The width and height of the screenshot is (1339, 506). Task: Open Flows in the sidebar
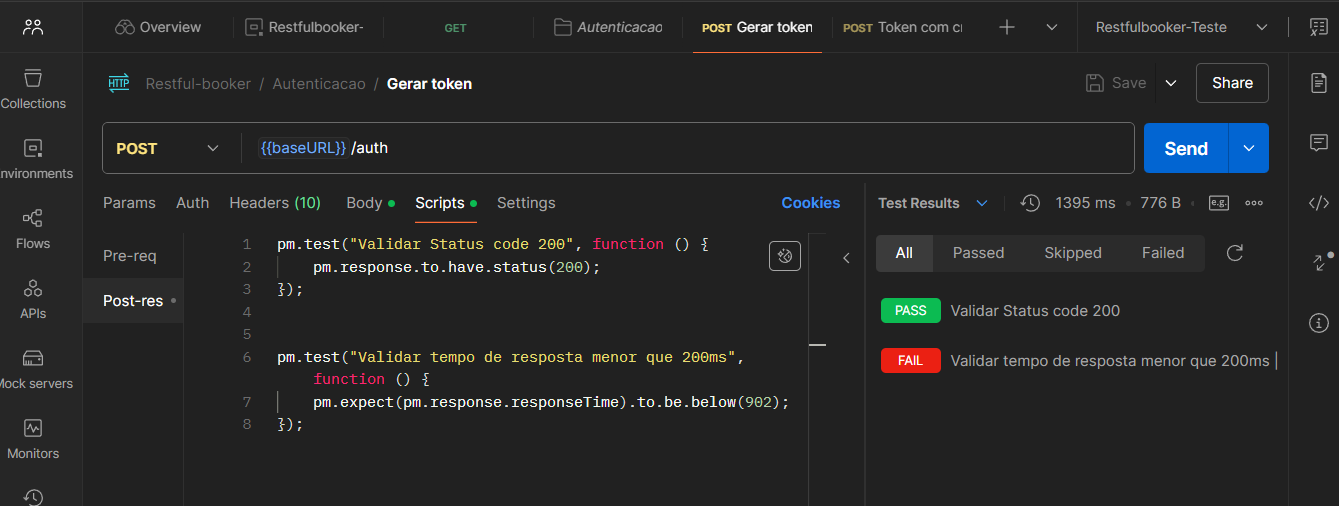[x=33, y=229]
